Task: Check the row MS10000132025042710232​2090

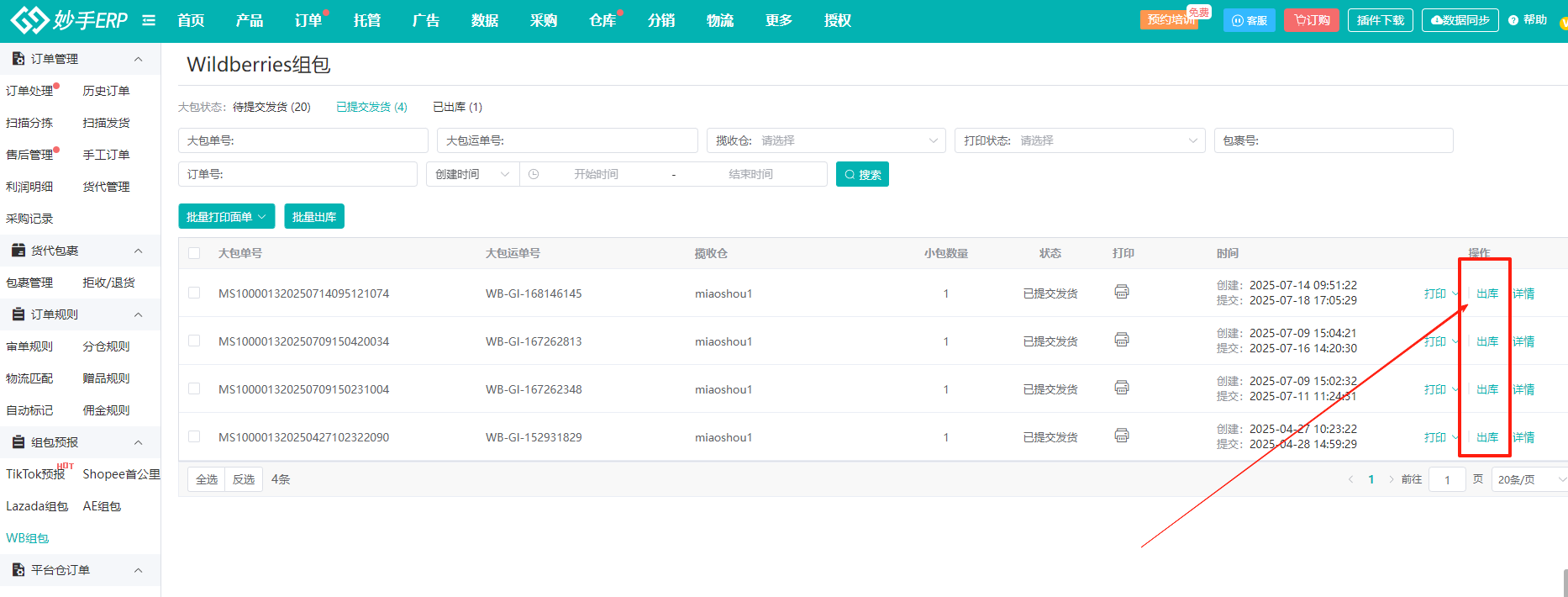Action: point(194,436)
